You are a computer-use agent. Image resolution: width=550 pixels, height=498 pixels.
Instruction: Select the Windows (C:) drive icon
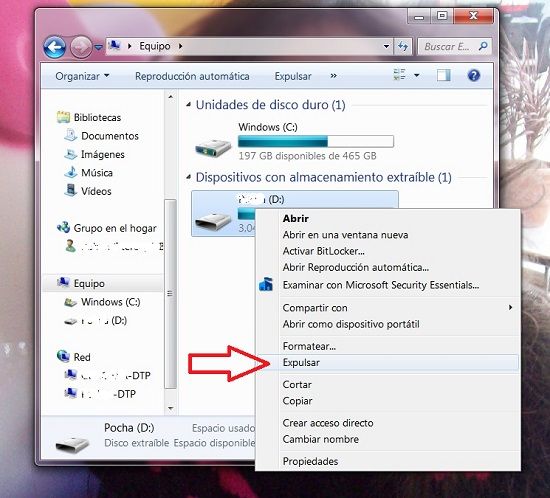coord(213,147)
